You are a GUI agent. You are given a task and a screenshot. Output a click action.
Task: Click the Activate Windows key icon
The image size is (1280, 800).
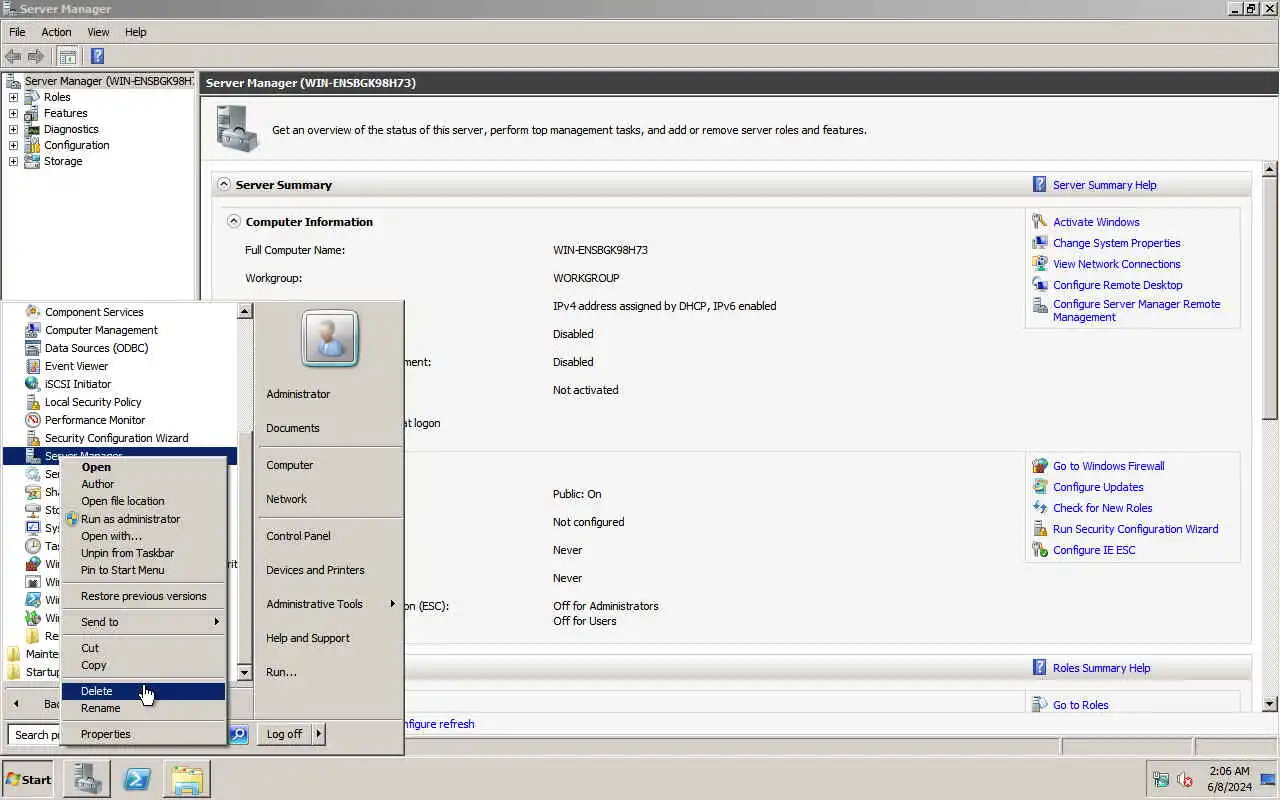(x=1040, y=222)
